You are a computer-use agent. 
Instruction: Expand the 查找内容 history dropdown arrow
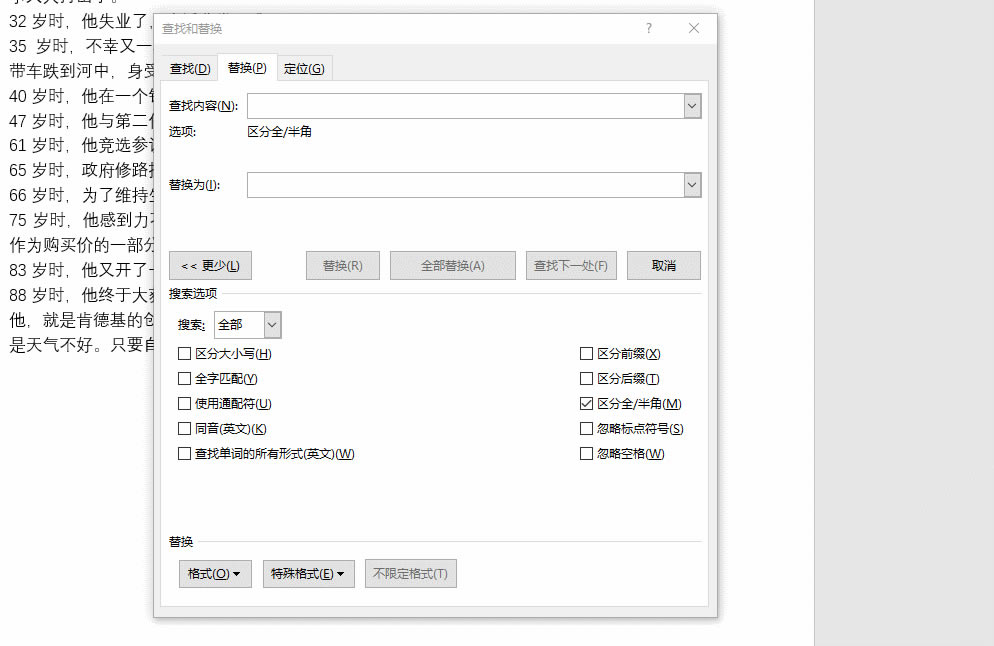(692, 106)
